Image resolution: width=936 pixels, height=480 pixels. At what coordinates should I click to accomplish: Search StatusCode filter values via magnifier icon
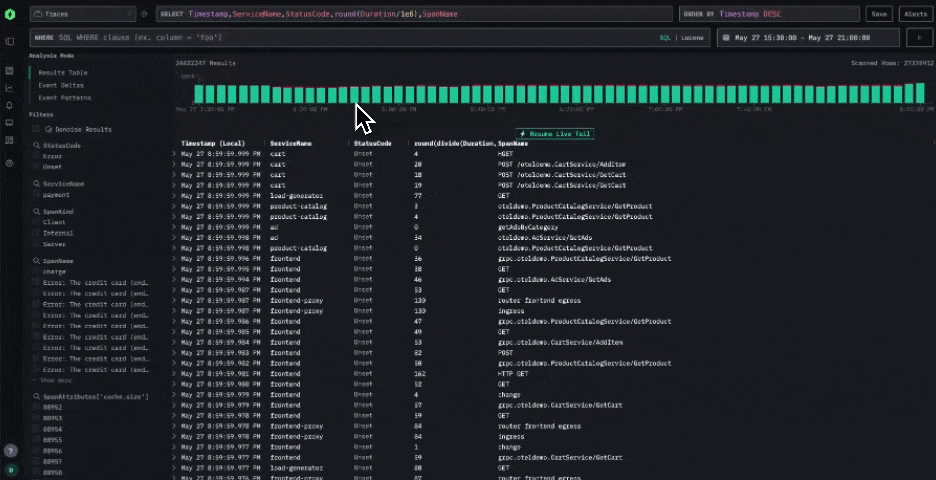click(37, 145)
